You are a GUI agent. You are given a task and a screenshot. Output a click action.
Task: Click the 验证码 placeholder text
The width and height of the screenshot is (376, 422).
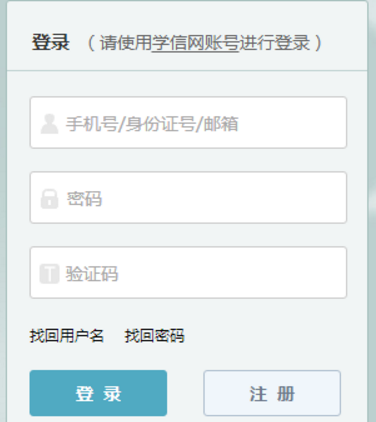(92, 274)
